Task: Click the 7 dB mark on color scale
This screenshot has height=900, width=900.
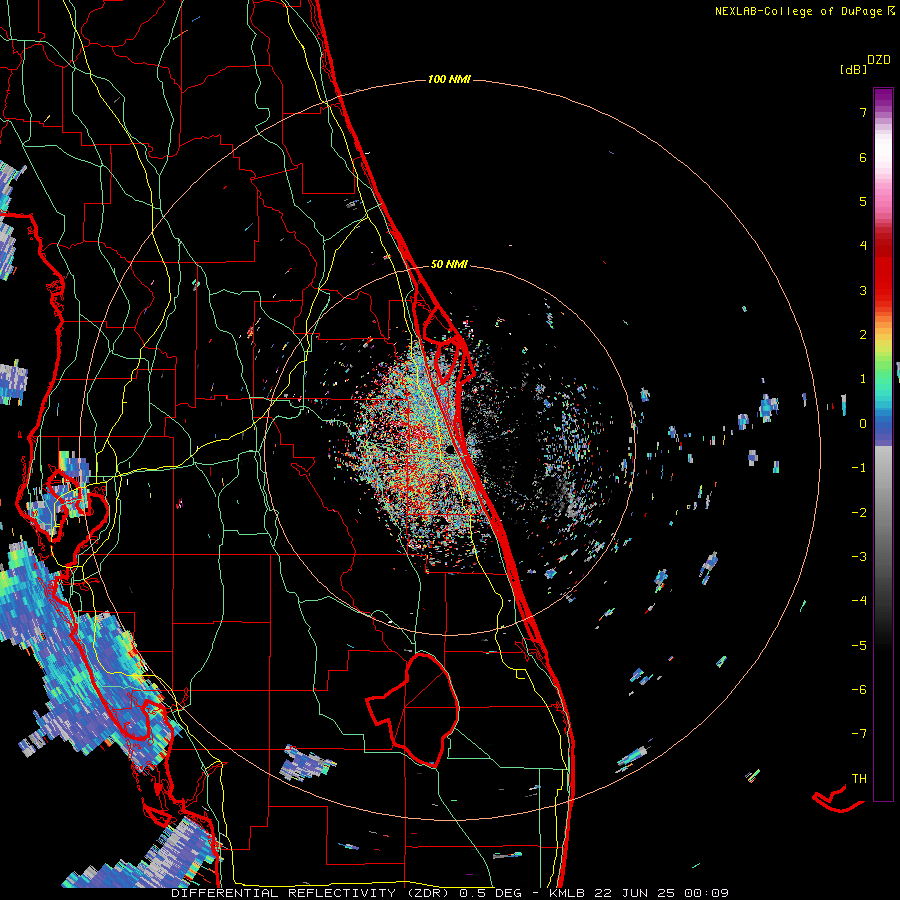Action: [863, 112]
